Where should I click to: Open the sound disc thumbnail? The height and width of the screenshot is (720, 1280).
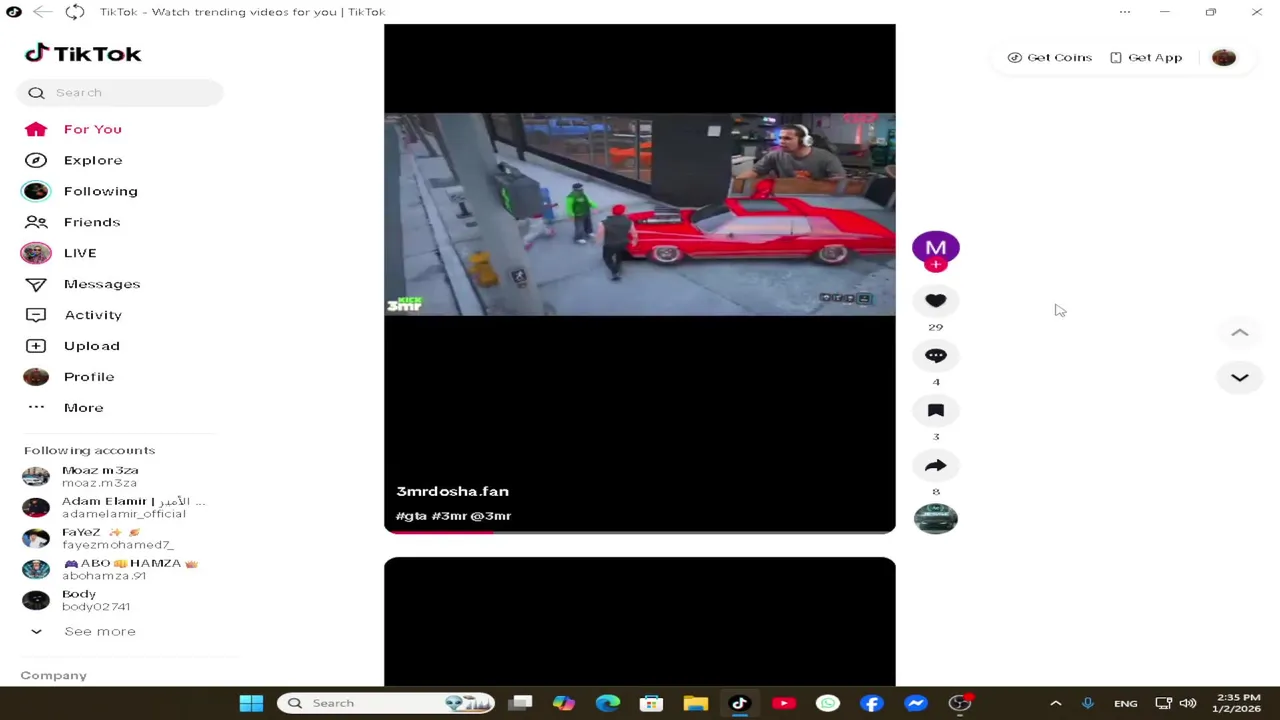935,519
